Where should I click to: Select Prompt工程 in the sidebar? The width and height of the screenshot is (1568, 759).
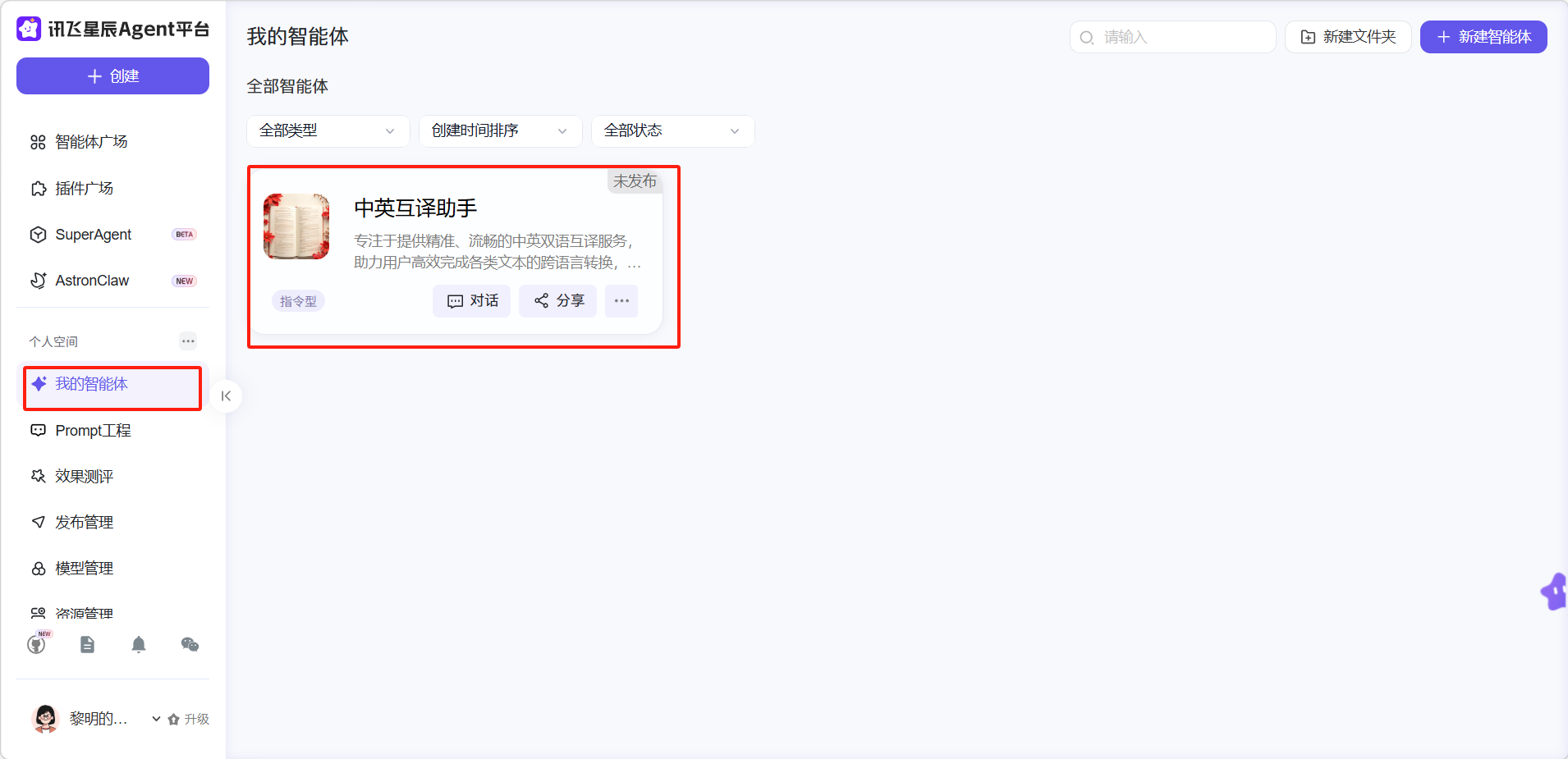click(93, 431)
